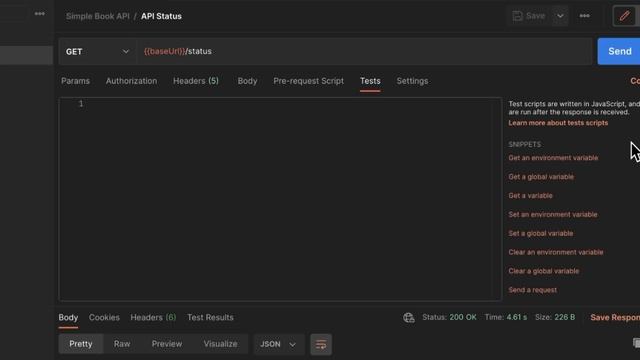Open the response Headers (6) tab
The image size is (640, 360).
(153, 317)
